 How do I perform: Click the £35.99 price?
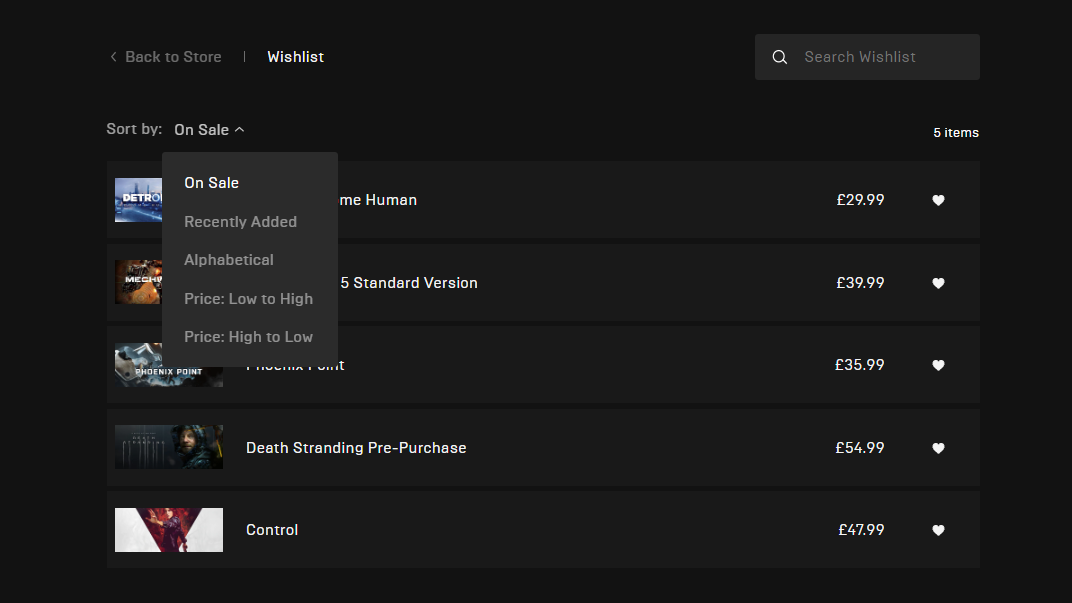point(859,364)
